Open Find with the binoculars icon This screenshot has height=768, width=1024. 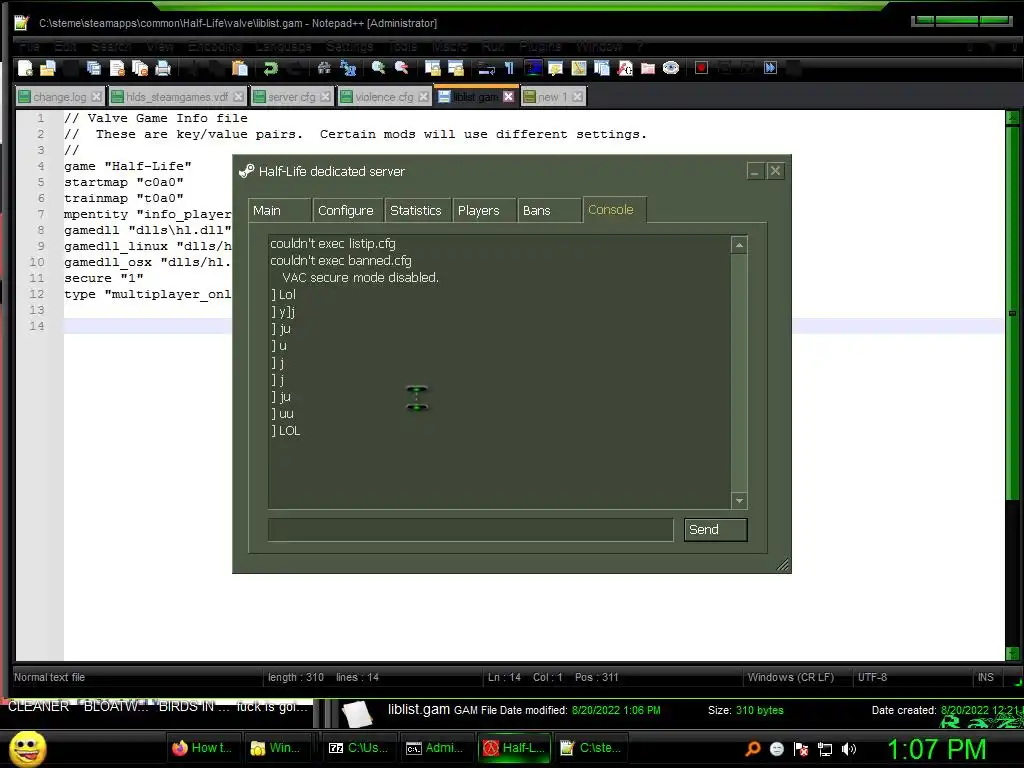coord(324,68)
